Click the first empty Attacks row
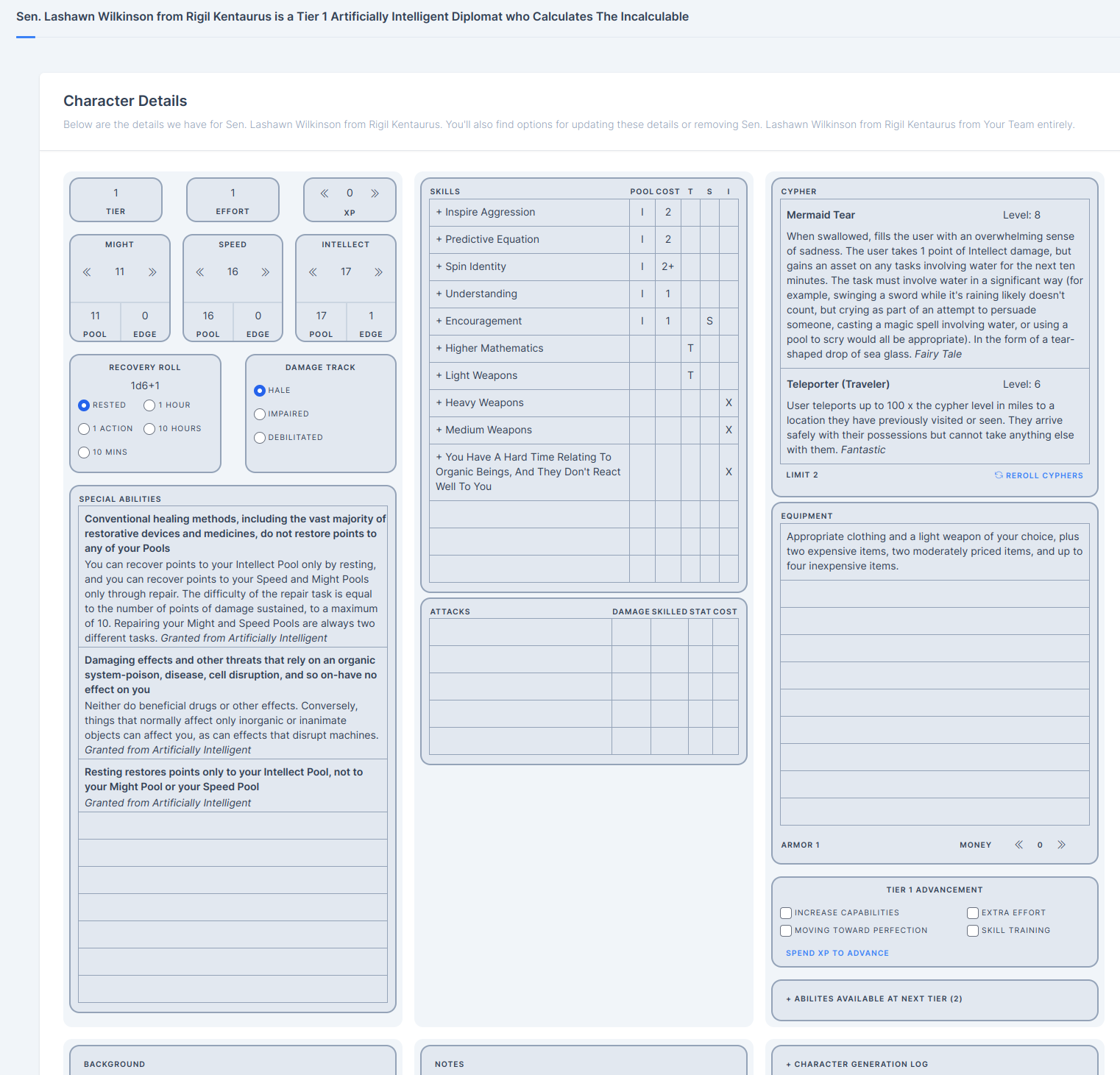 tap(584, 632)
